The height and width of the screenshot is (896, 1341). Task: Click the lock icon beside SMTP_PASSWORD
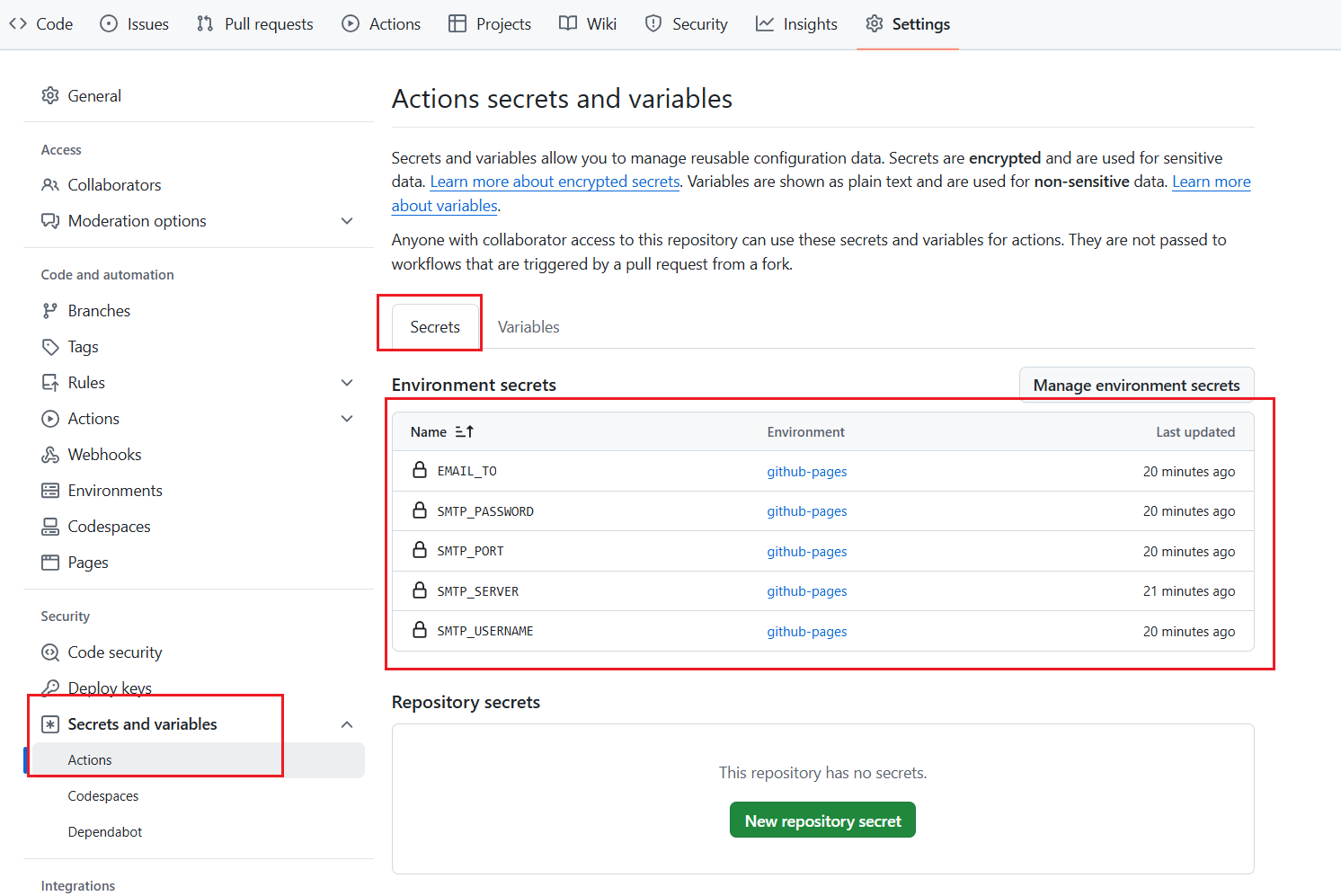tap(420, 510)
